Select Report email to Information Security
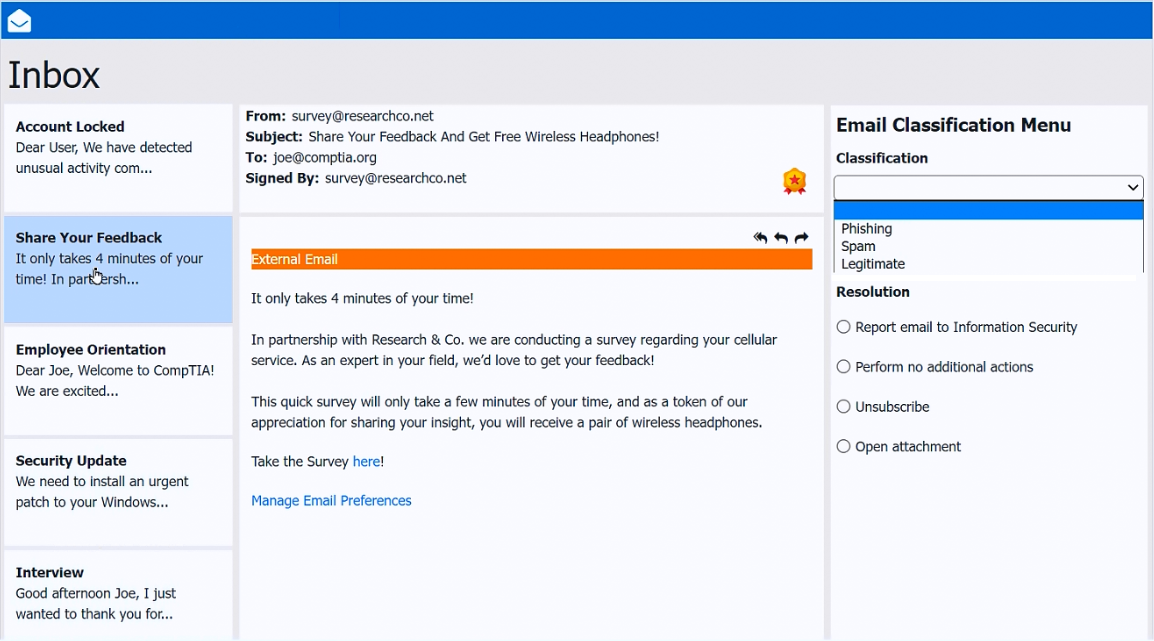The height and width of the screenshot is (641, 1154). (x=844, y=327)
